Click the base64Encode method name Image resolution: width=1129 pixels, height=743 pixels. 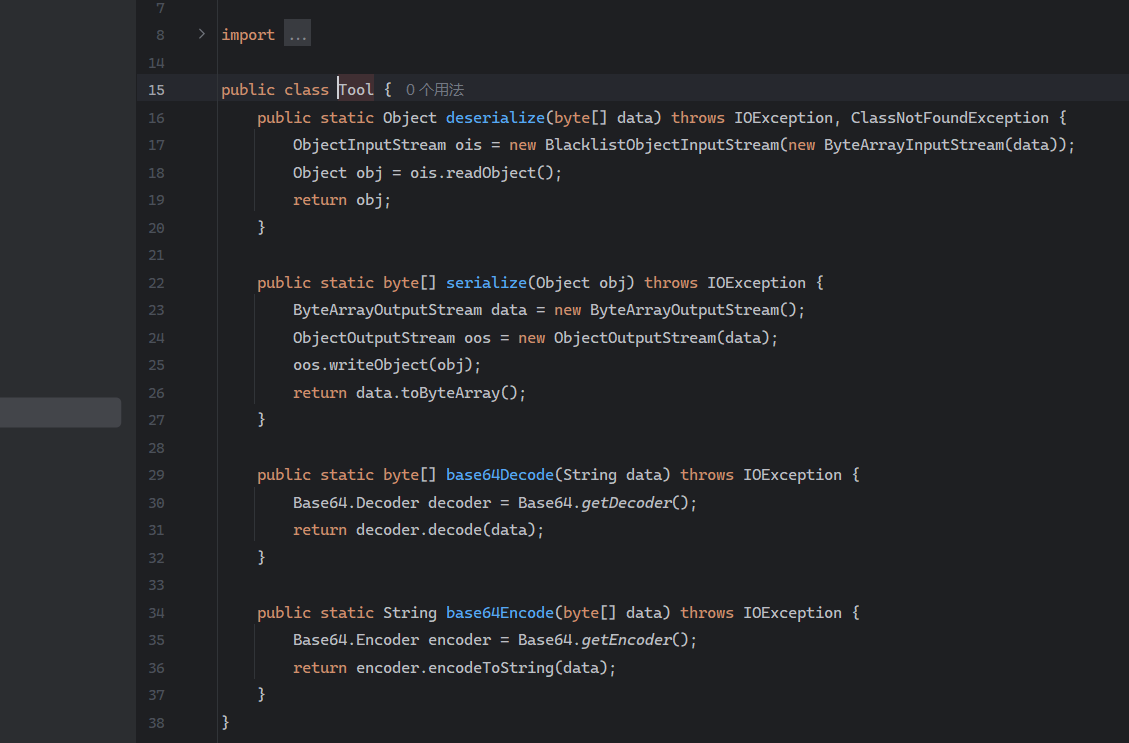point(500,613)
